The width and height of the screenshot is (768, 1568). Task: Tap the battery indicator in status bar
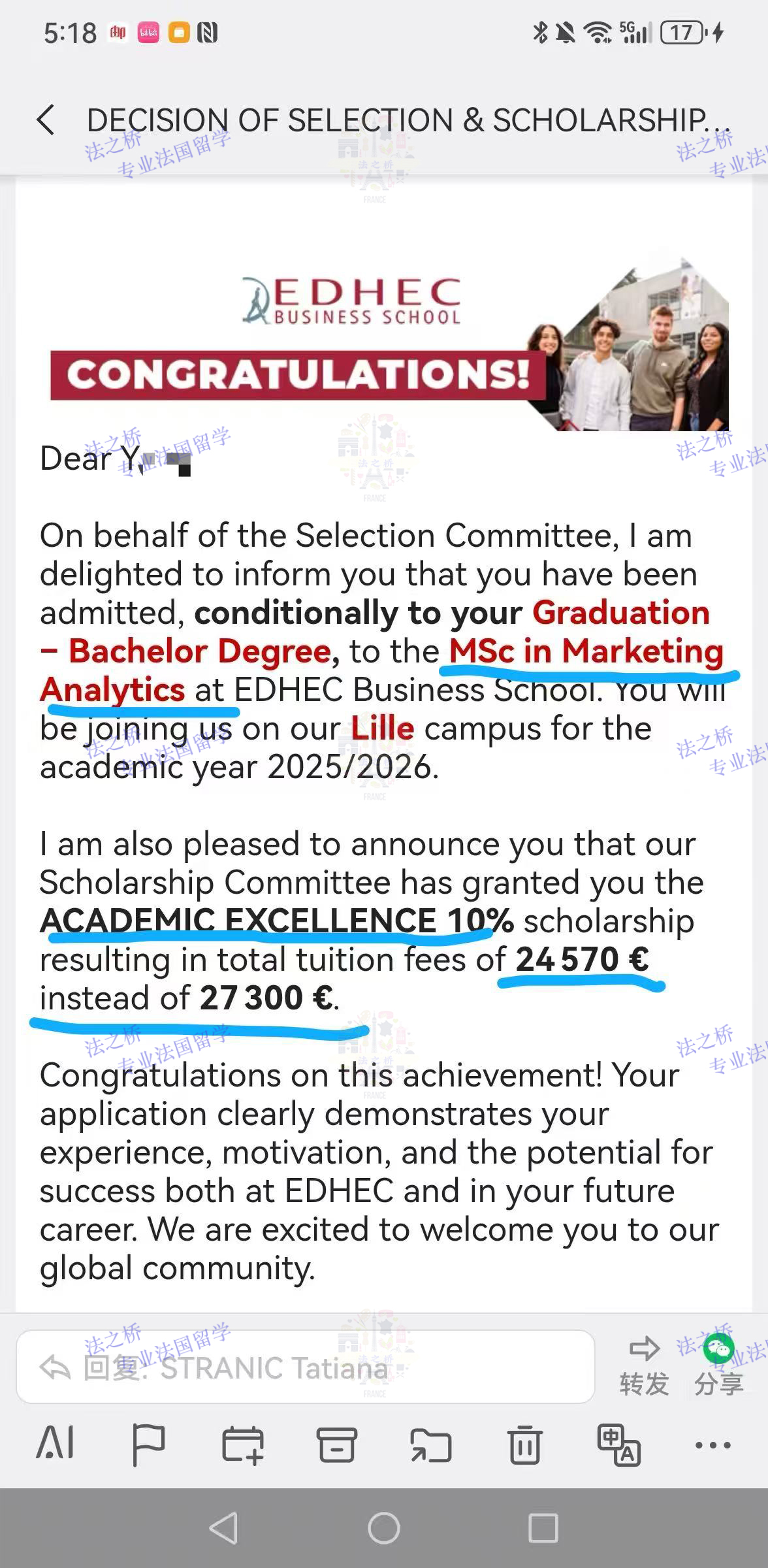coord(683,33)
